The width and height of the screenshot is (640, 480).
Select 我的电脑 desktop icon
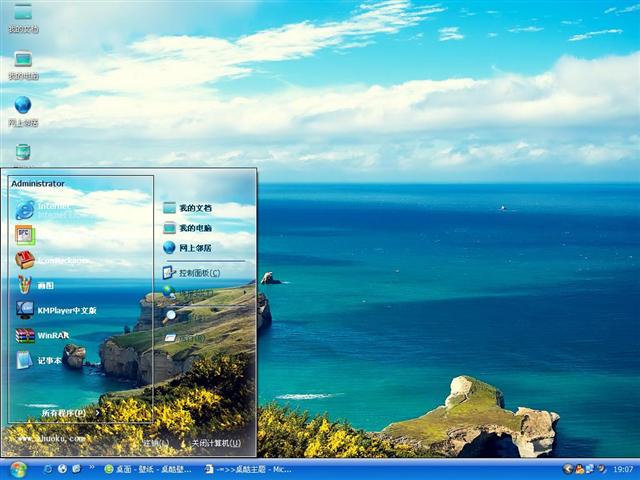(x=23, y=65)
